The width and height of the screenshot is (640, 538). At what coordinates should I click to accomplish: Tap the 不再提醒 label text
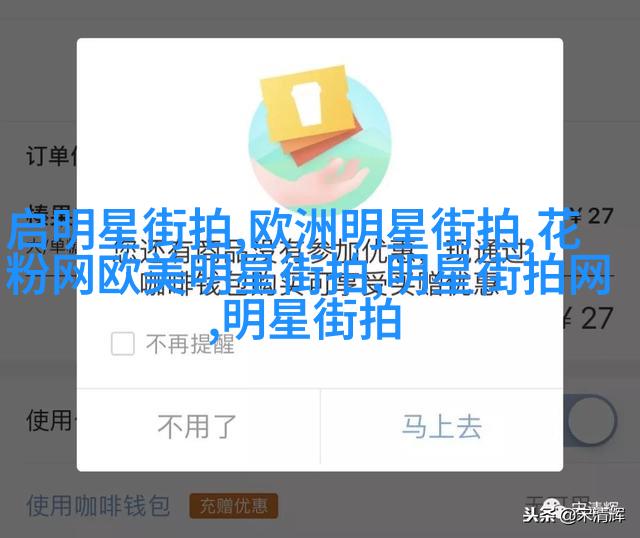tap(190, 344)
